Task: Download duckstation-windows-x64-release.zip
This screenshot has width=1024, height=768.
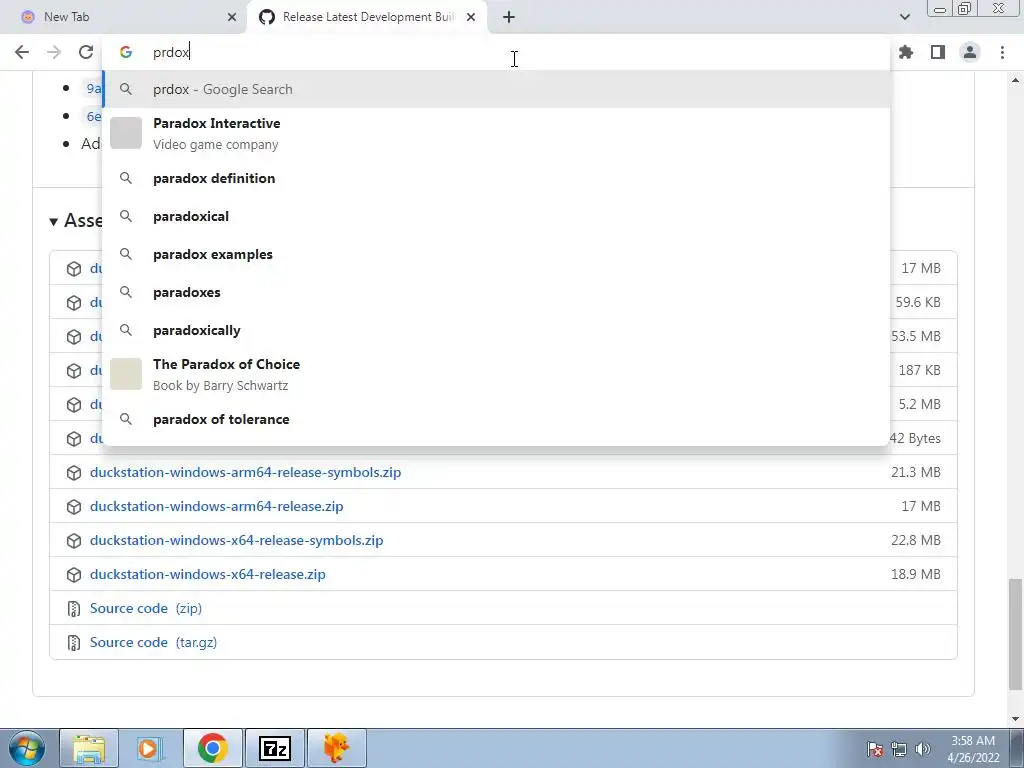Action: tap(208, 574)
